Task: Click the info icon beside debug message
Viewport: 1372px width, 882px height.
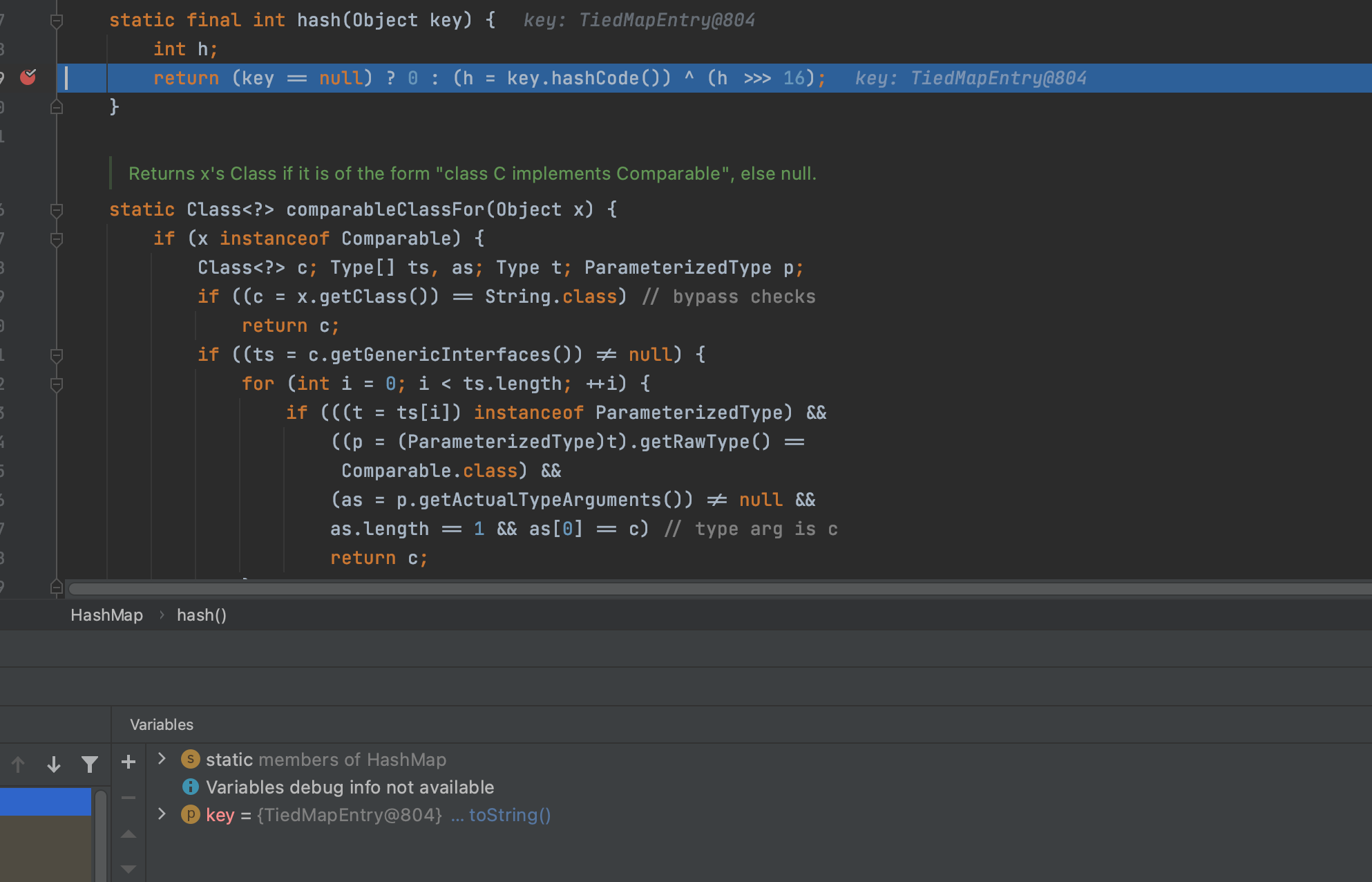Action: click(x=191, y=787)
